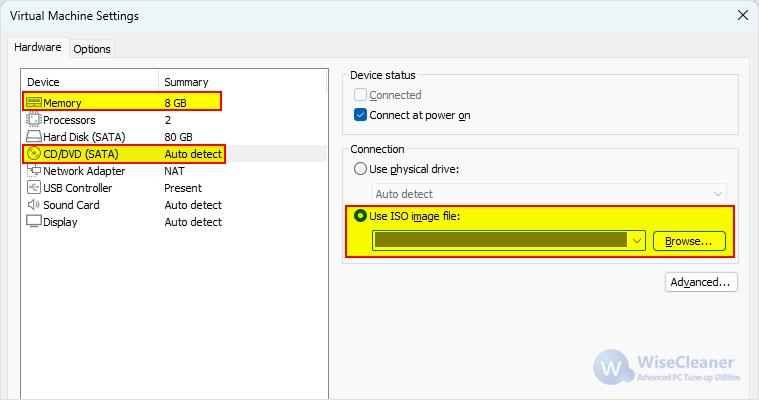This screenshot has height=400, width=759.
Task: Click inside the ISO image file path field
Action: 501,241
